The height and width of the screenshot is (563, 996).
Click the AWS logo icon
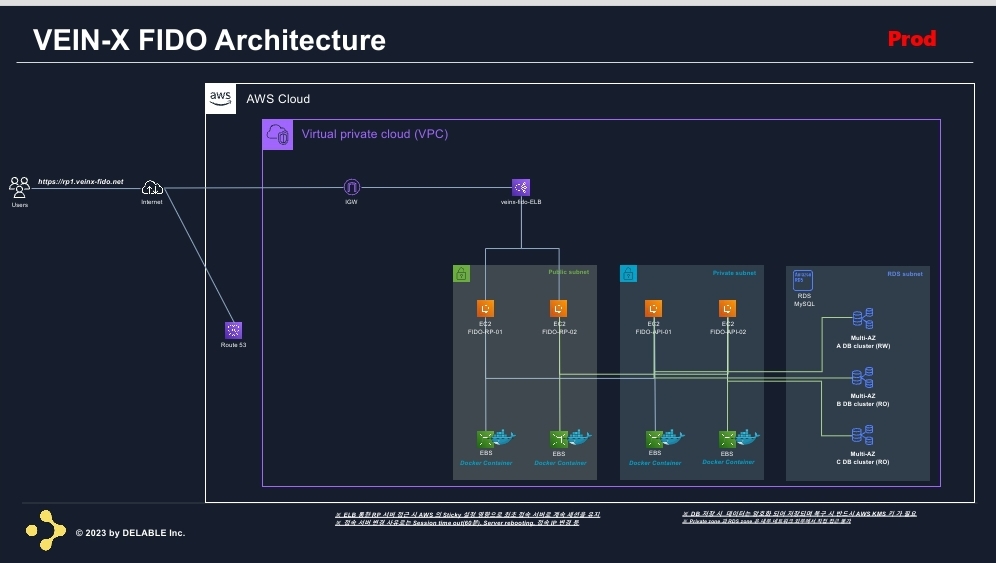click(220, 98)
